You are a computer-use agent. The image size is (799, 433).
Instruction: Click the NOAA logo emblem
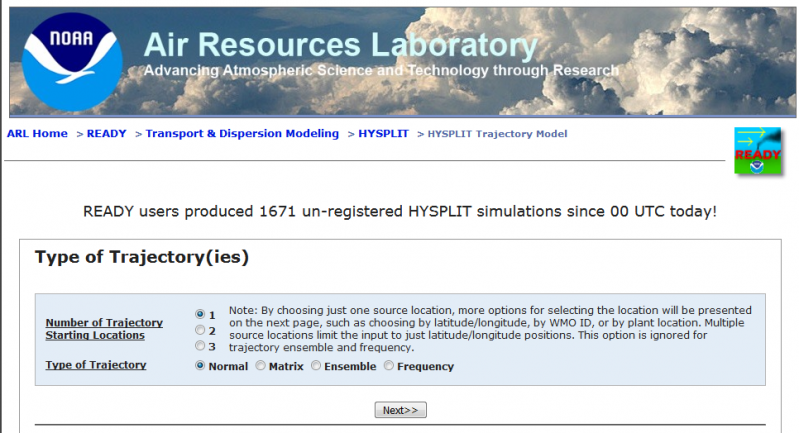[x=71, y=61]
